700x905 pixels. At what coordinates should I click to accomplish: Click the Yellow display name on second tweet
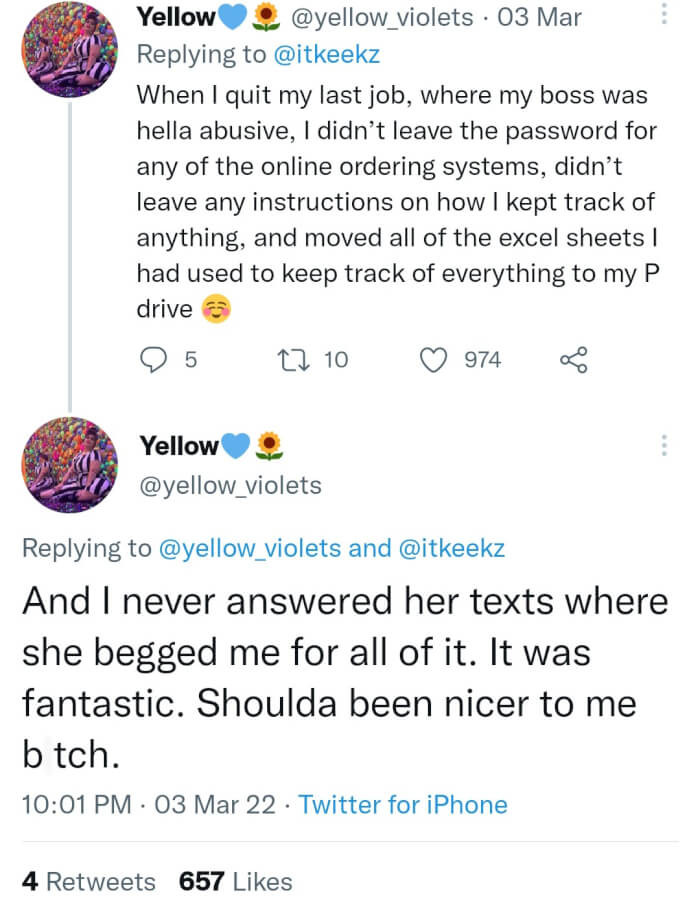177,444
